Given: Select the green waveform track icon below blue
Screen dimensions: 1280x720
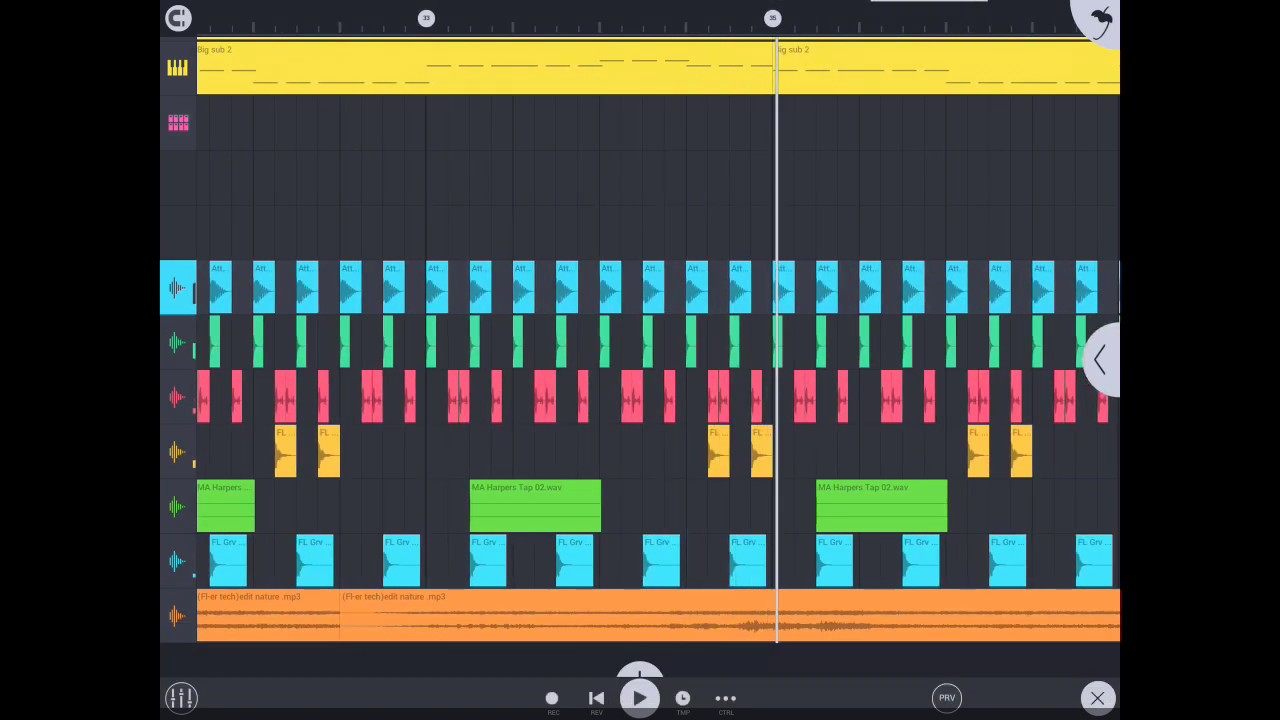Looking at the screenshot, I should [178, 343].
